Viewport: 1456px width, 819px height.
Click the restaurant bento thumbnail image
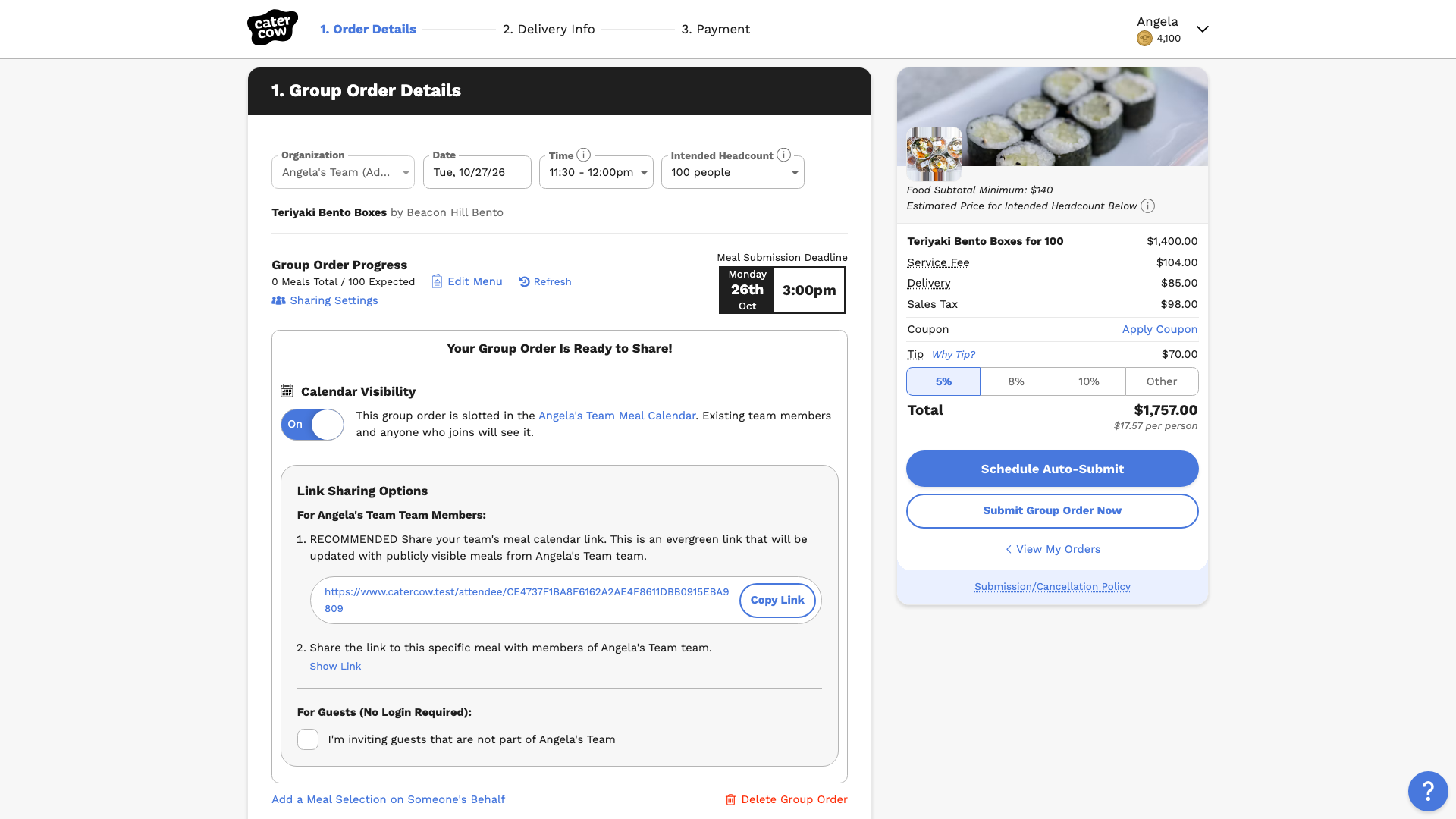click(934, 152)
